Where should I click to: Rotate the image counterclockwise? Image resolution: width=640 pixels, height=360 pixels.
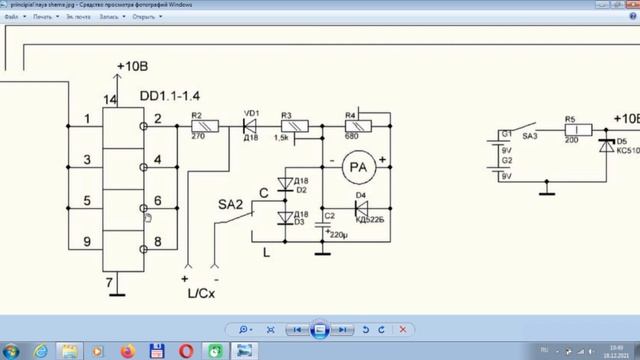[366, 330]
